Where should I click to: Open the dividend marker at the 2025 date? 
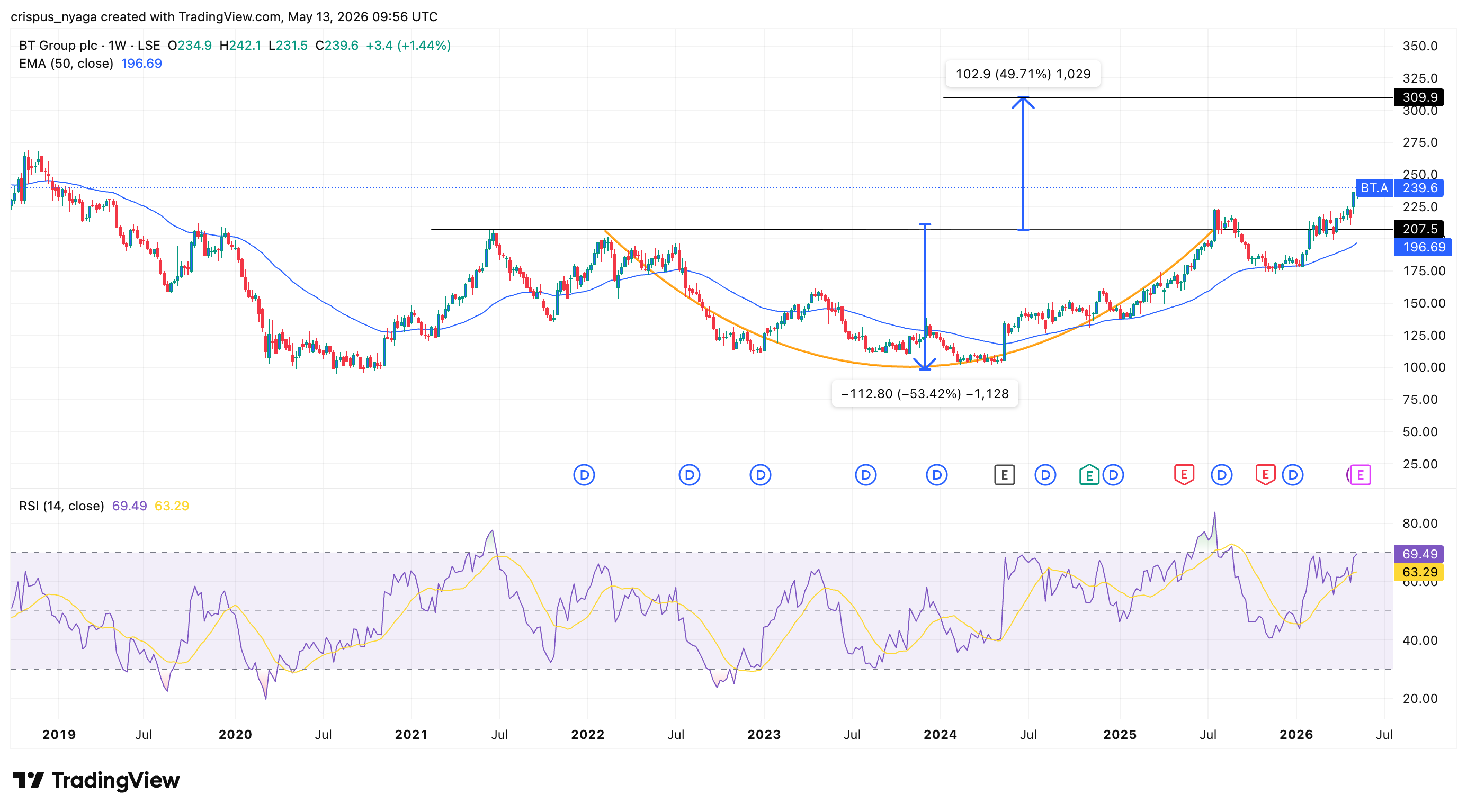[1113, 475]
